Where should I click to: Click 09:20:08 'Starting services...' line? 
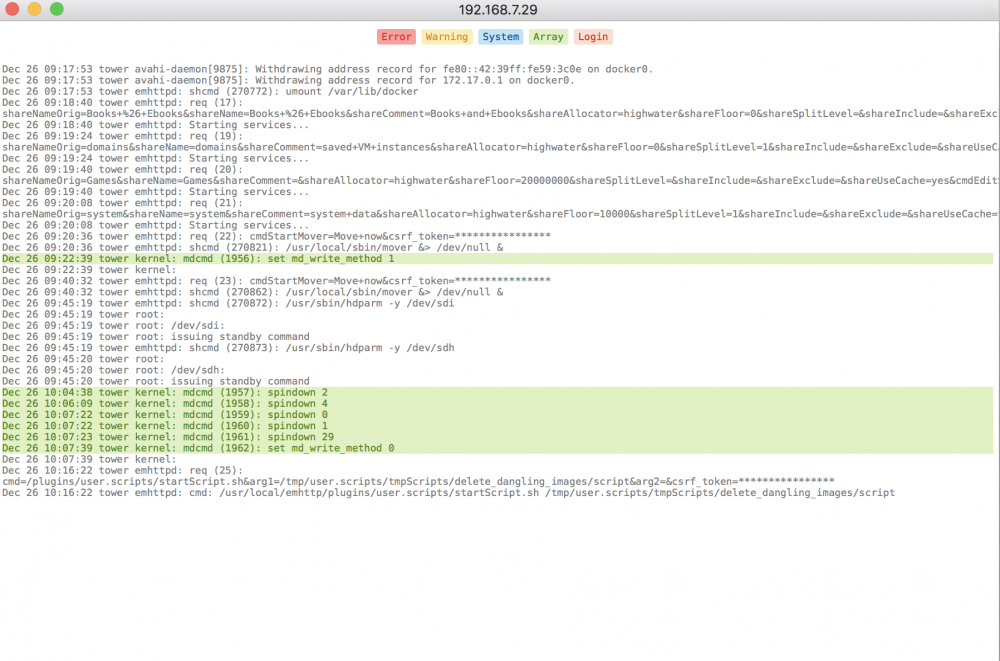pos(156,225)
